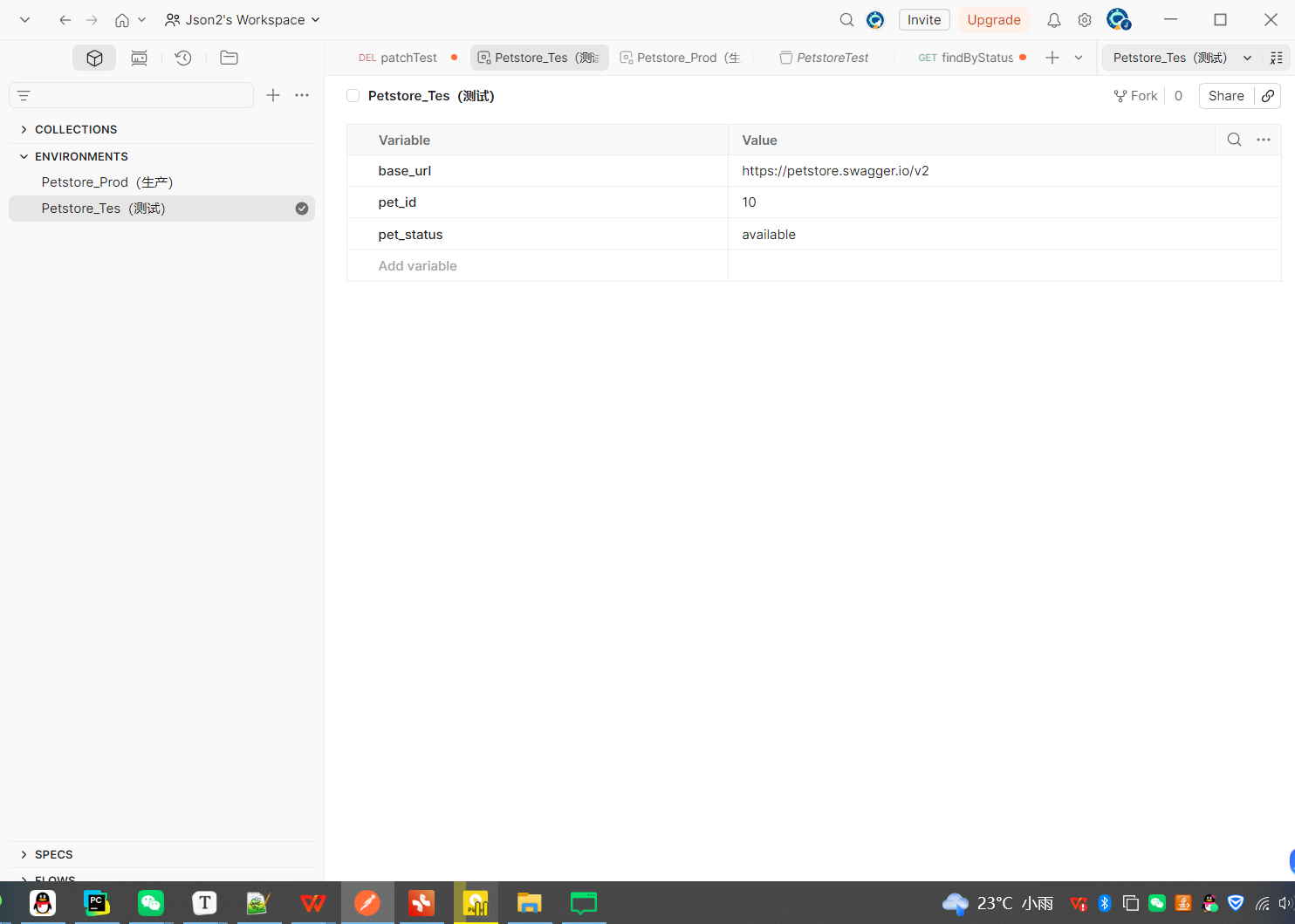This screenshot has height=924, width=1295.
Task: Click the Upgrade button
Action: [x=994, y=20]
